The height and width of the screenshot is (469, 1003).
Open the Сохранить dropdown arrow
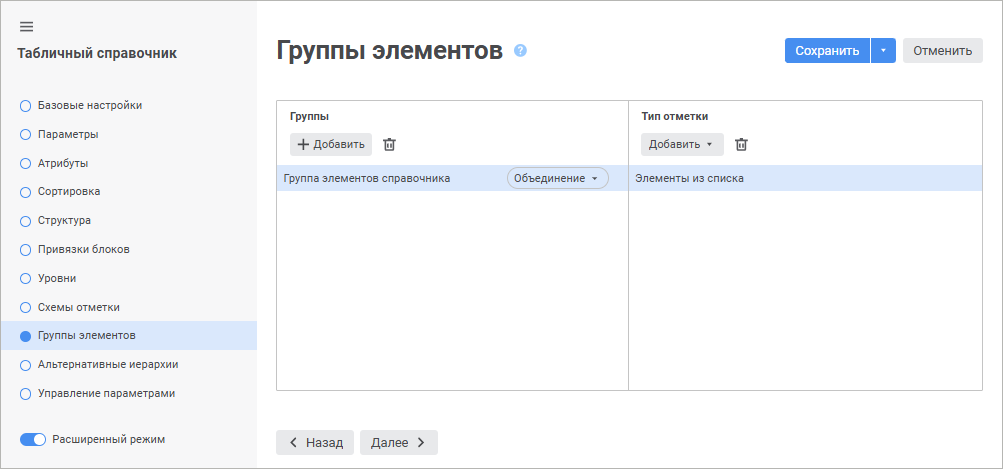883,51
